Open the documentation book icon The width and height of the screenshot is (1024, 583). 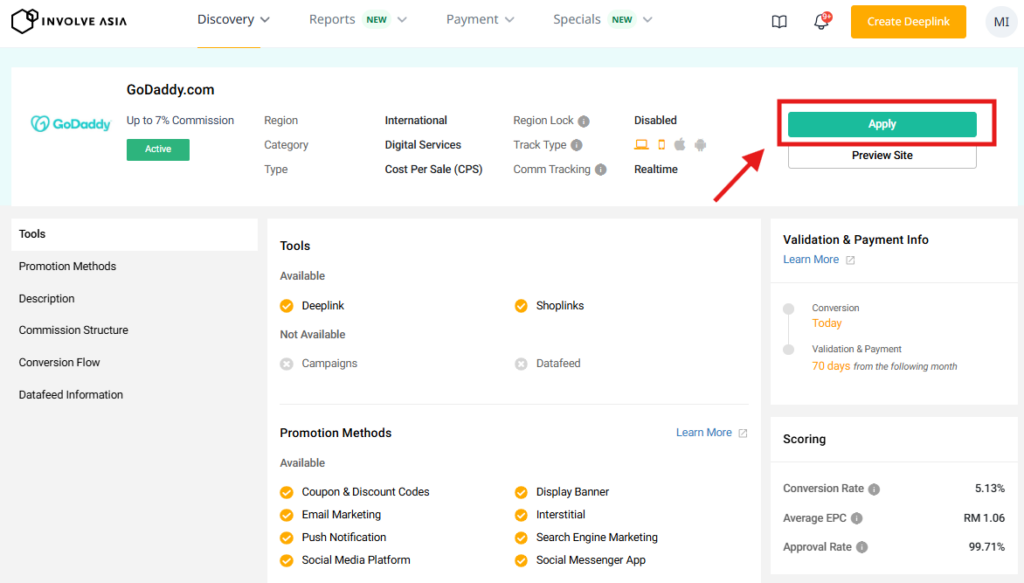point(780,22)
